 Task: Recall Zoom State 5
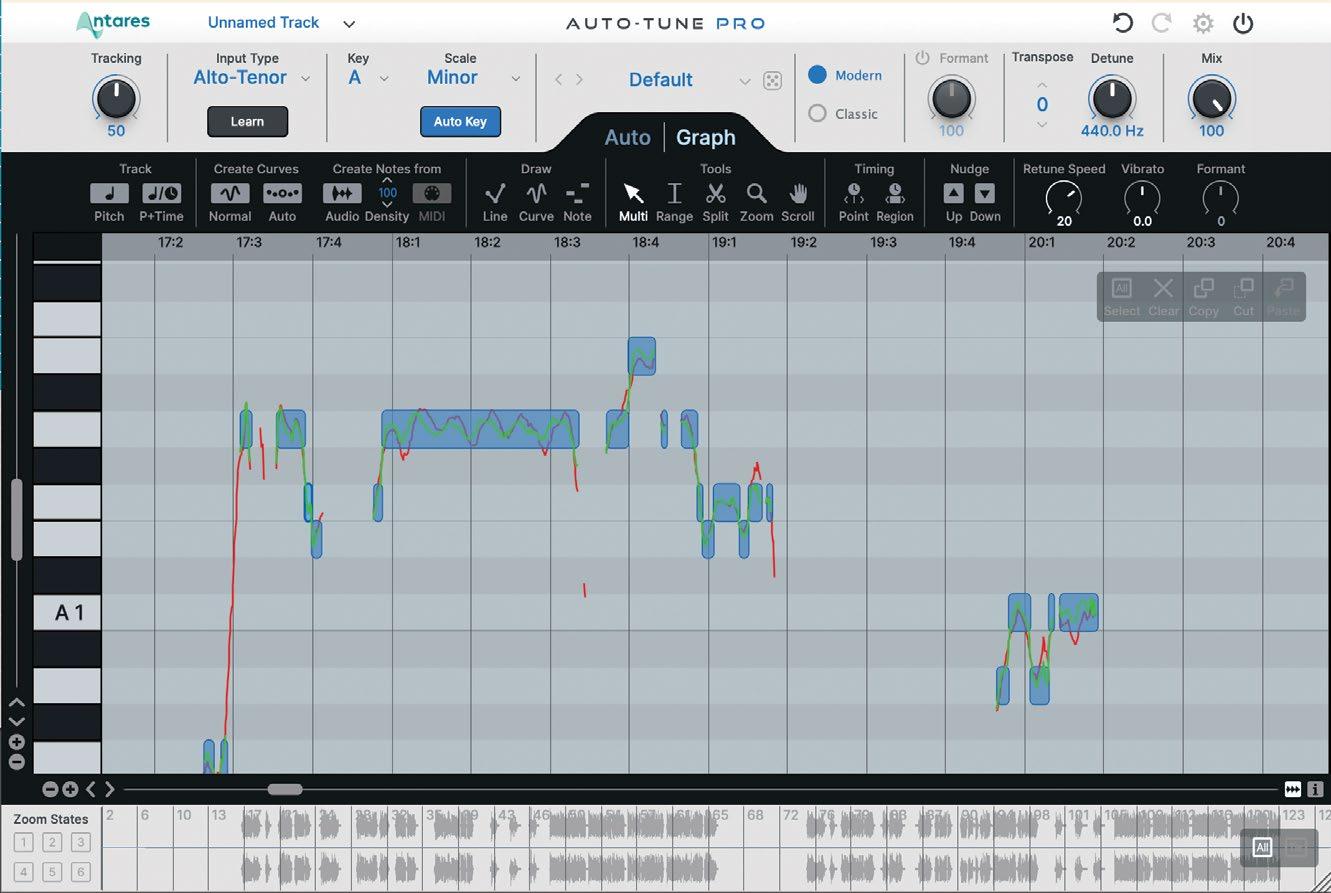coord(52,872)
